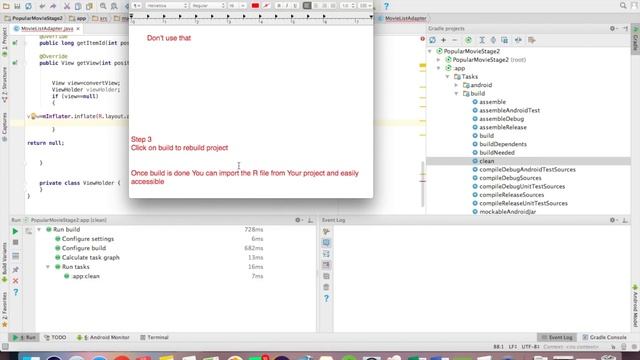Toggle bold in the text editor toolbar
The width and height of the screenshot is (640, 360).
[279, 6]
